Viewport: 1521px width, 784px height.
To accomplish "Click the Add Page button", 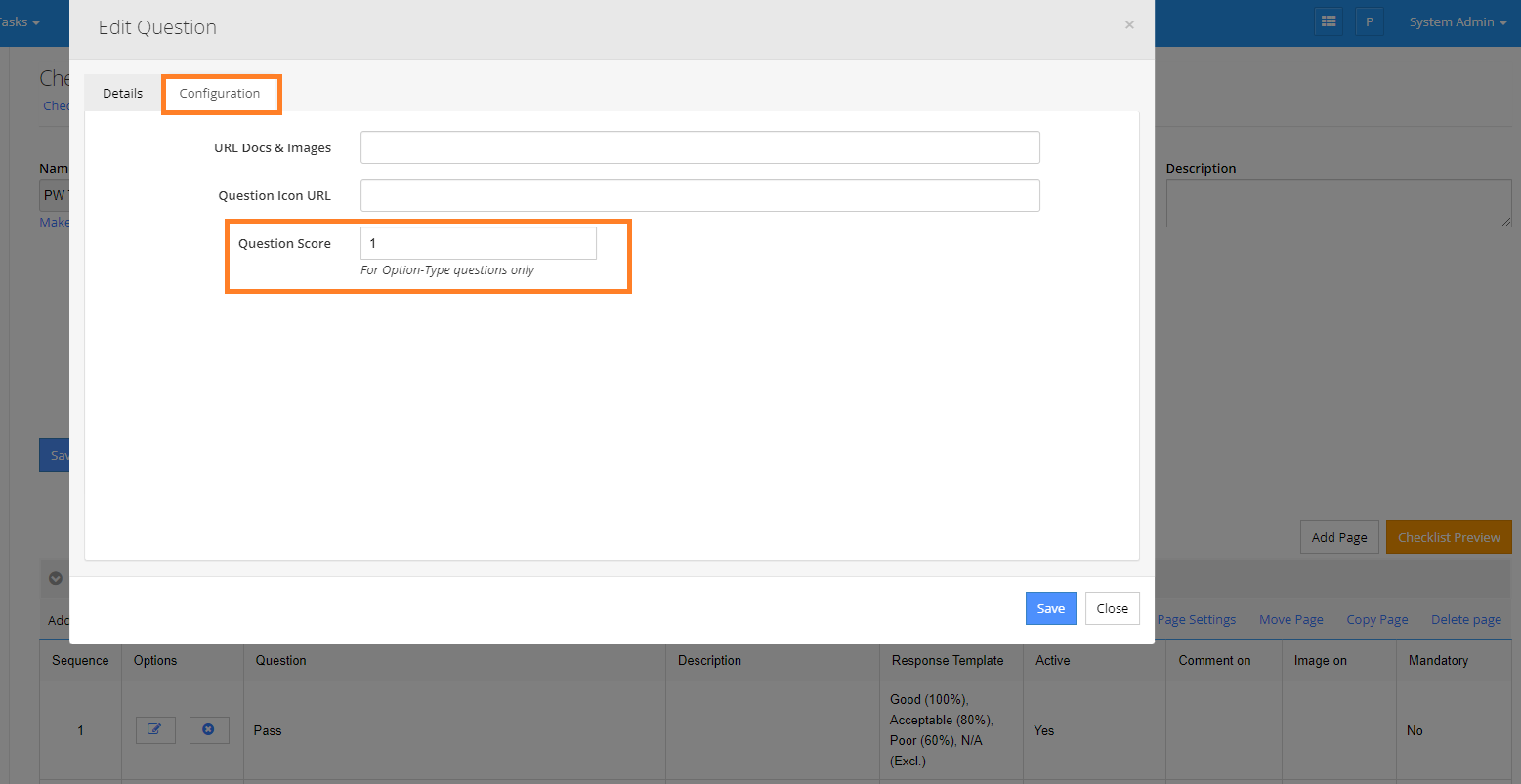I will click(x=1338, y=537).
